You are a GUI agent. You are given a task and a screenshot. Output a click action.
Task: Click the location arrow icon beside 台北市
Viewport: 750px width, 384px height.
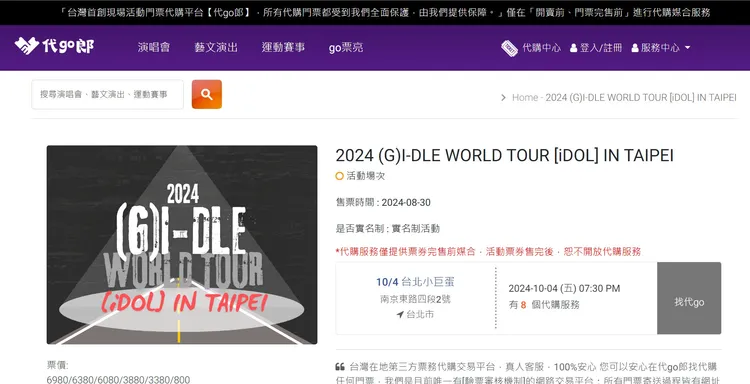click(400, 314)
